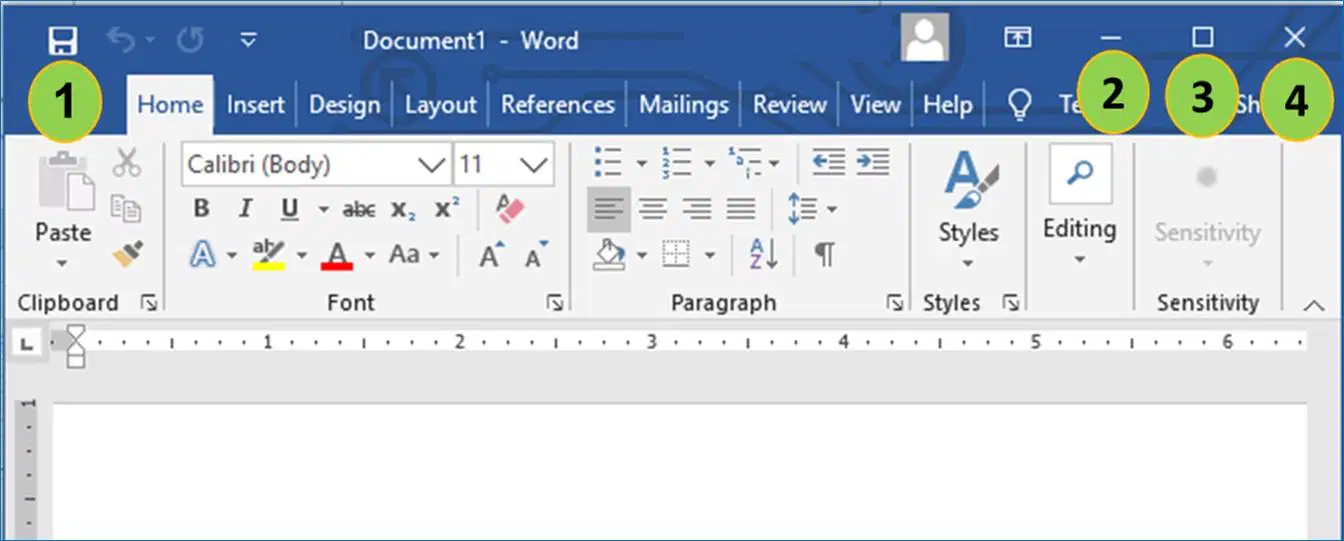1344x541 pixels.
Task: Open the Styles gallery button
Action: click(968, 210)
